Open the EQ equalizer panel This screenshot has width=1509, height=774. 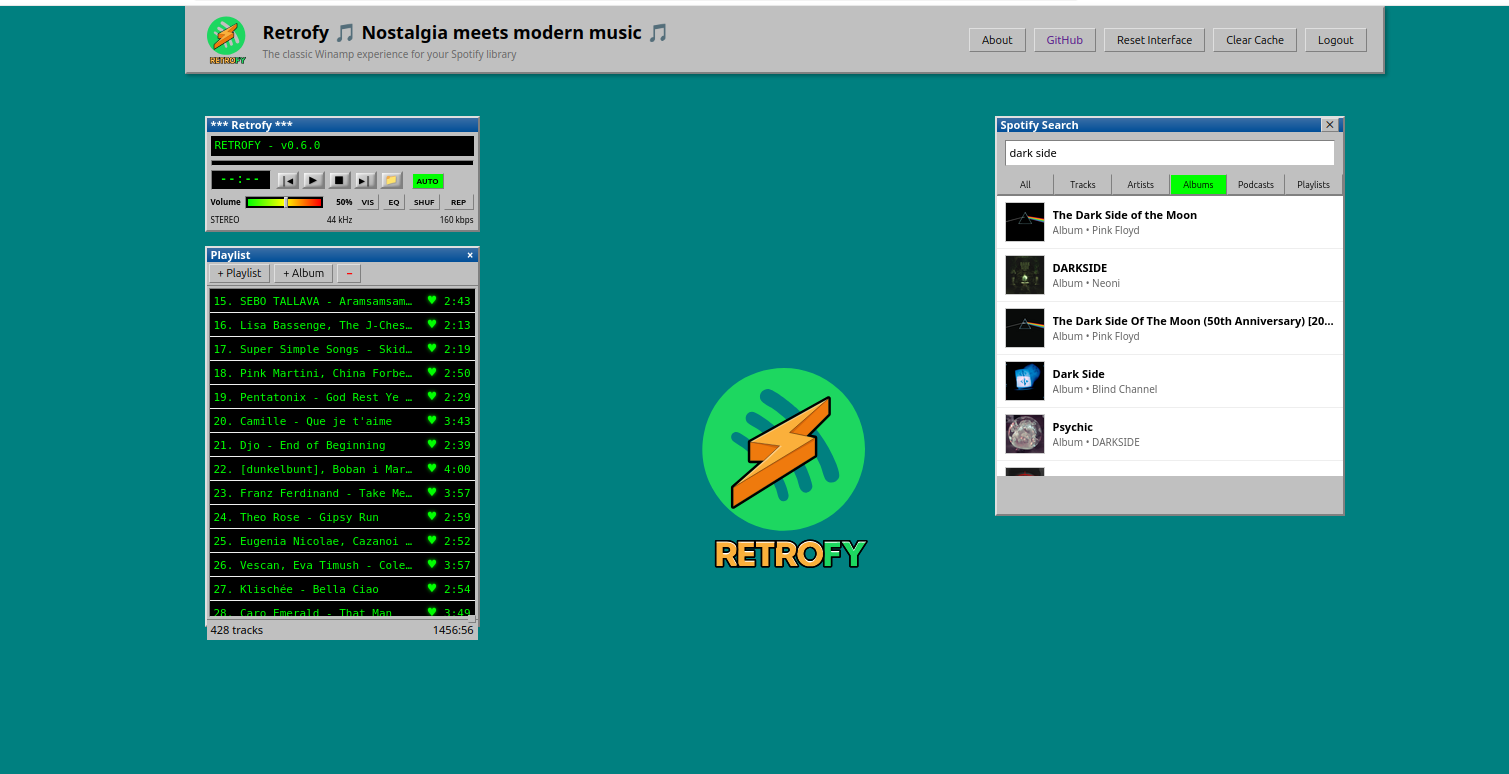pos(393,202)
